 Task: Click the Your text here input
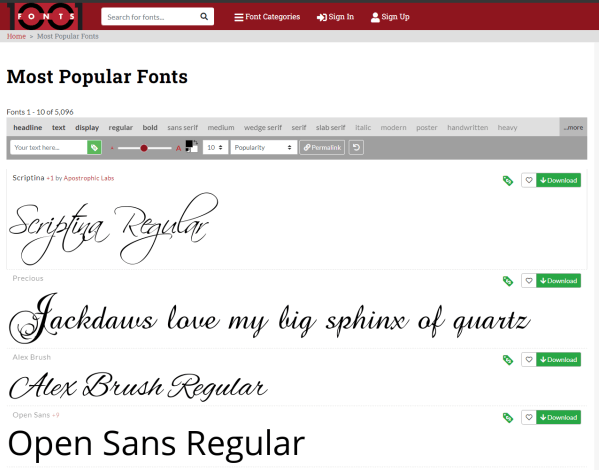(x=49, y=147)
